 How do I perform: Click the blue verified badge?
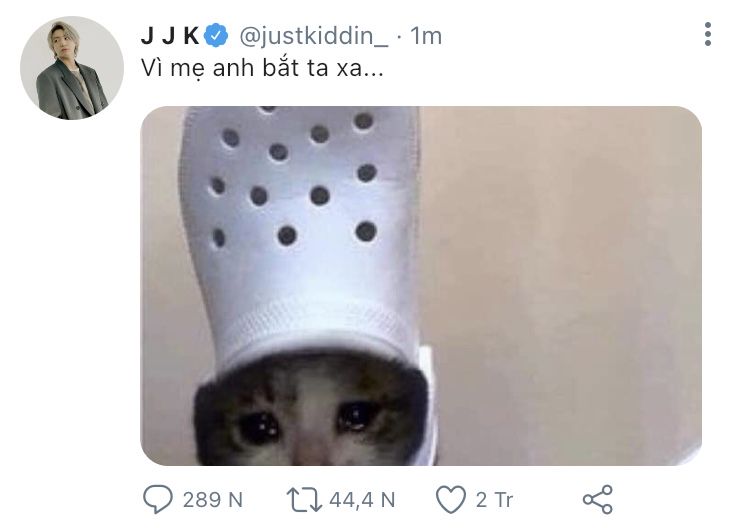tap(216, 35)
